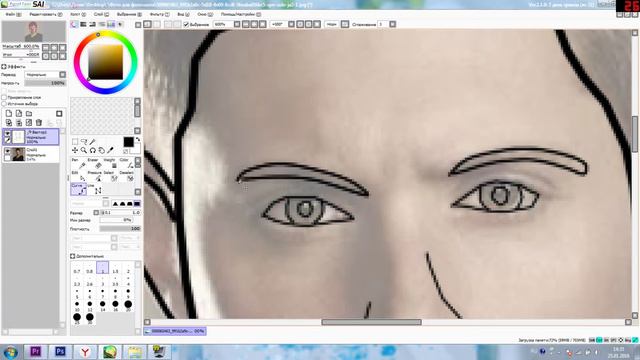Choose brush size 30 preset
The width and height of the screenshot is (640, 360).
[90, 319]
